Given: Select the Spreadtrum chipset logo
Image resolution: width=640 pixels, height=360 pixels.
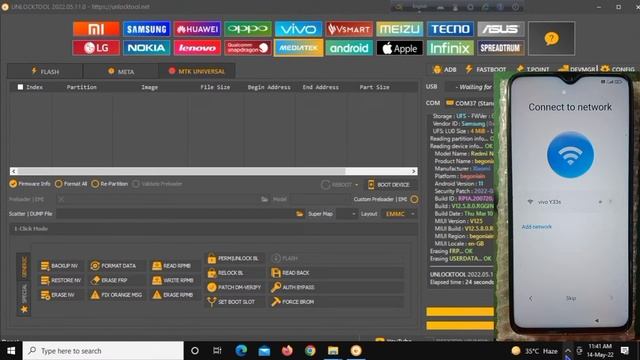Looking at the screenshot, I should 501,48.
